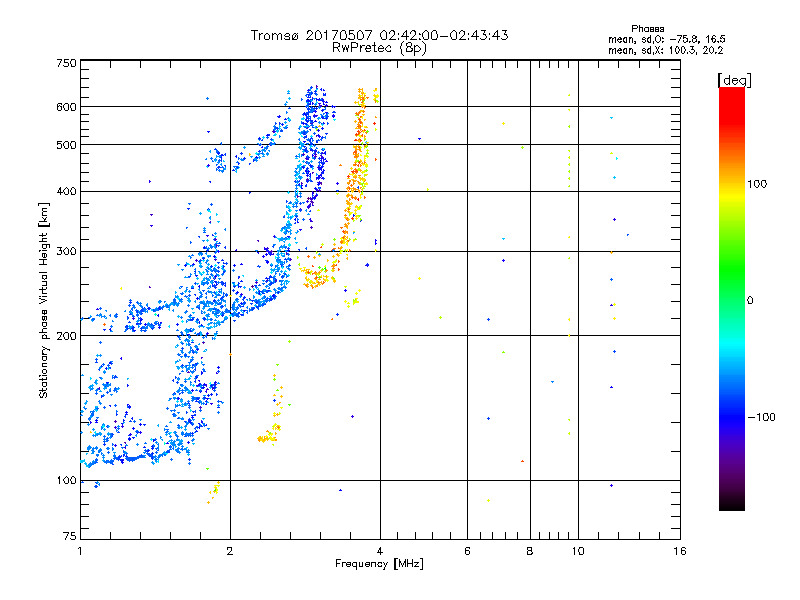Image resolution: width=800 pixels, height=600 pixels.
Task: Click the y-axis tick label '600'
Action: click(66, 107)
